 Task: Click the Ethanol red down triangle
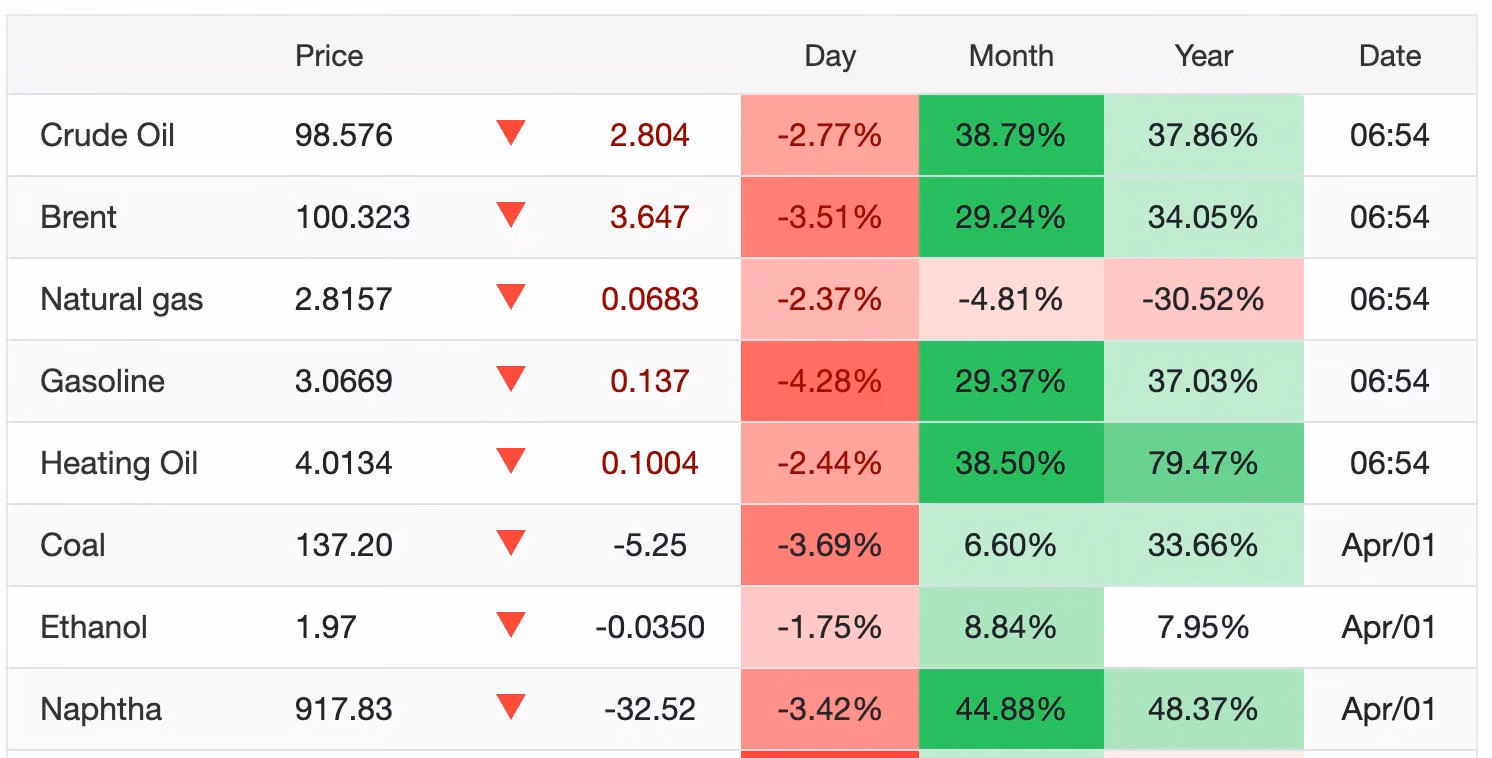[511, 625]
